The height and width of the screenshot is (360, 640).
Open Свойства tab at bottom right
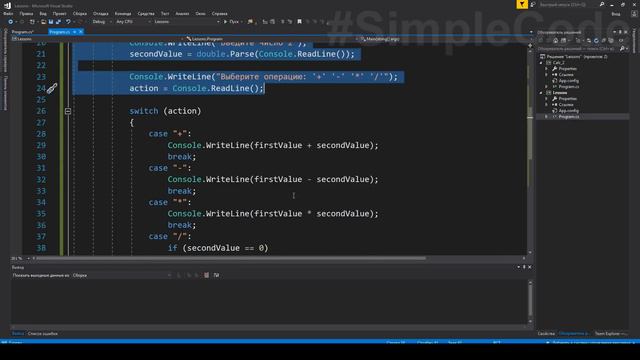pos(546,333)
